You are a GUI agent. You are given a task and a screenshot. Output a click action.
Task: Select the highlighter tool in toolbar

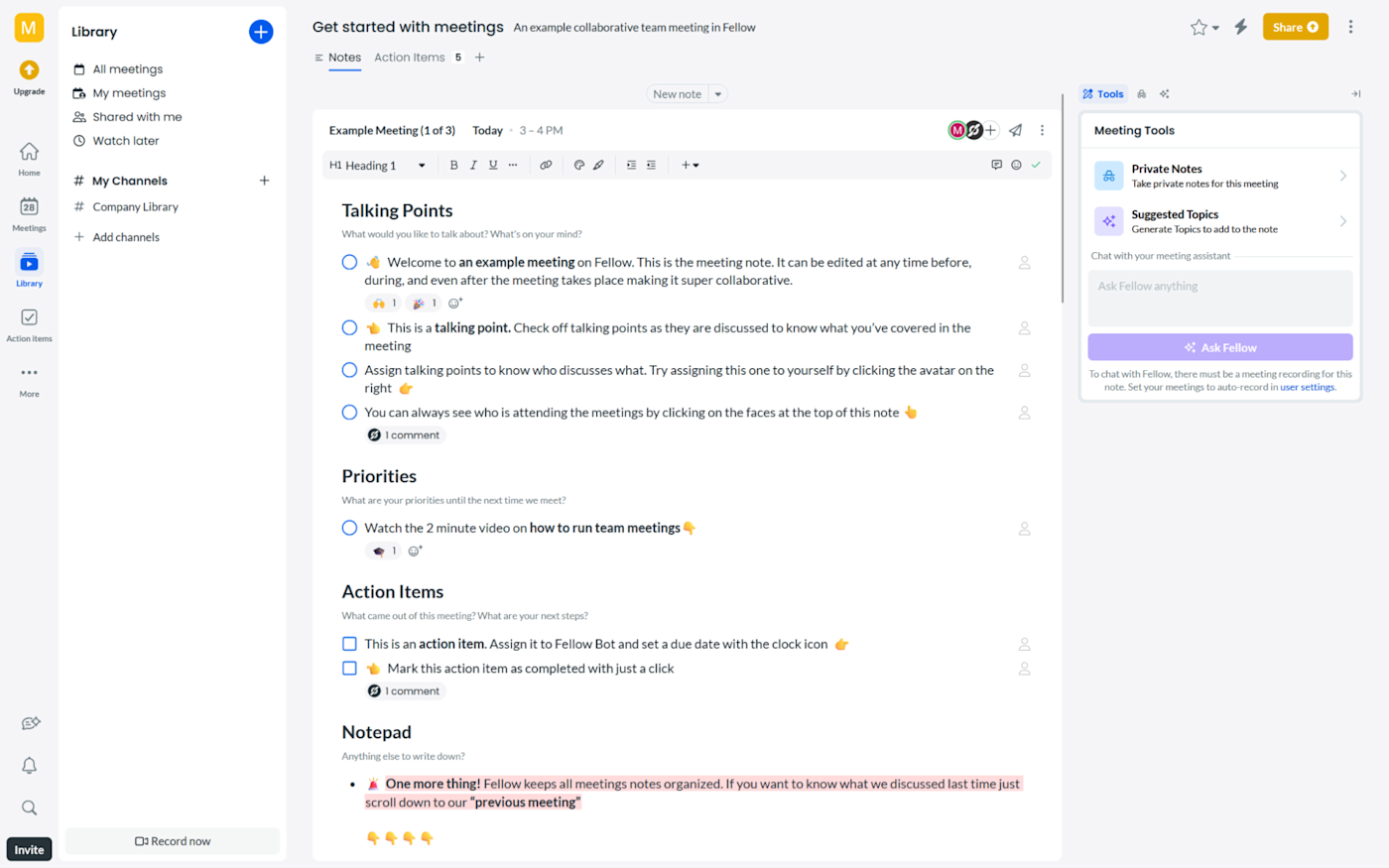pyautogui.click(x=598, y=165)
